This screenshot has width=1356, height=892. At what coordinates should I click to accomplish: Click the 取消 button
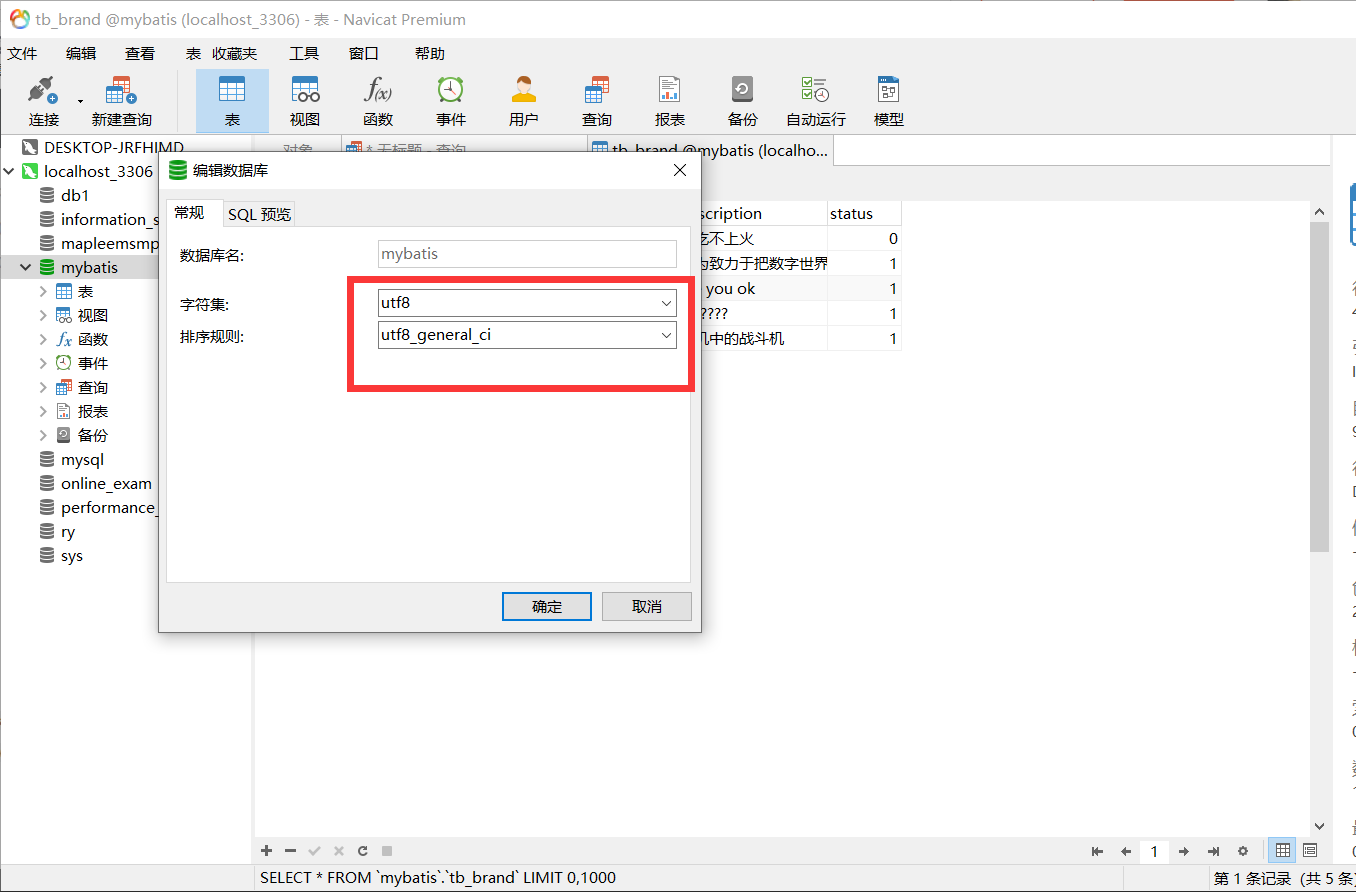tap(647, 606)
